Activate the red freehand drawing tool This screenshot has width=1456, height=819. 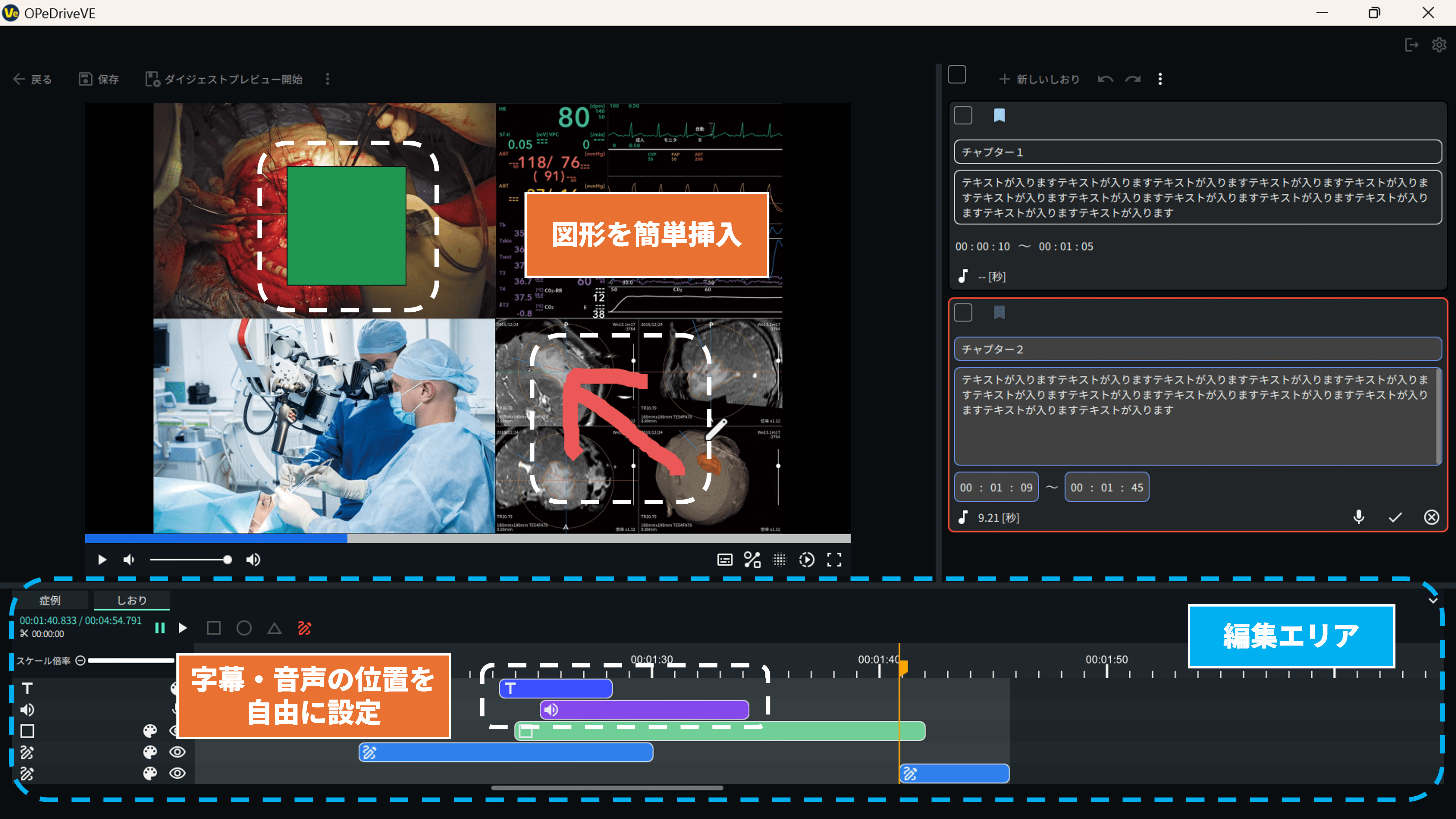pos(305,628)
